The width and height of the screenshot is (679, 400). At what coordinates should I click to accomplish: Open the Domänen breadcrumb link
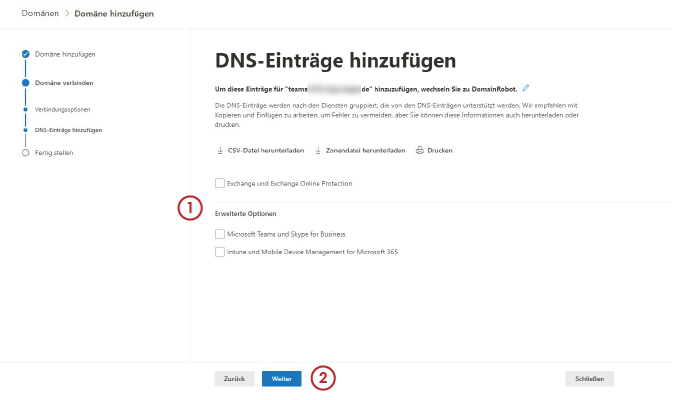[40, 13]
